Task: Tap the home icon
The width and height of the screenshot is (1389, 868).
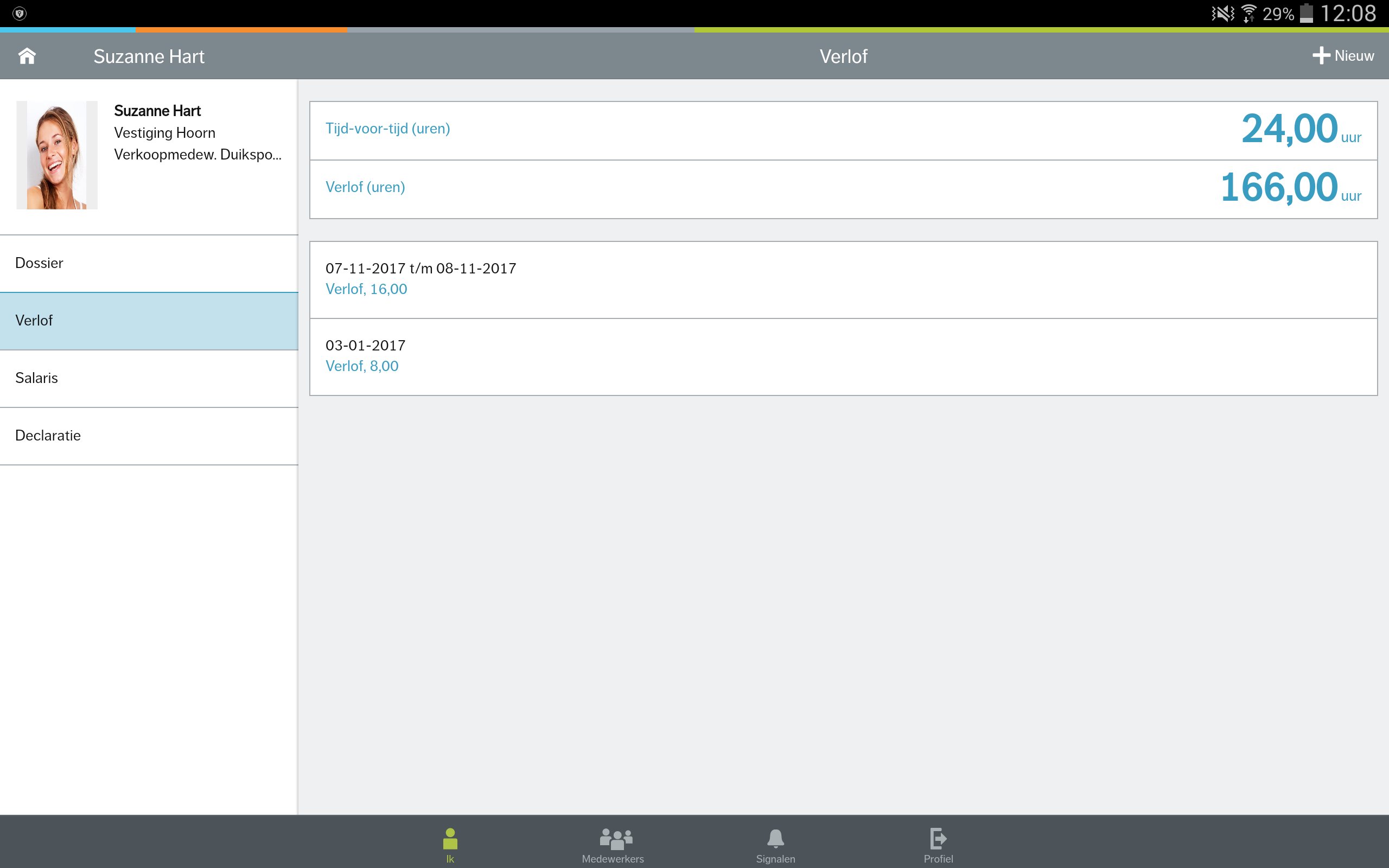Action: click(x=27, y=56)
